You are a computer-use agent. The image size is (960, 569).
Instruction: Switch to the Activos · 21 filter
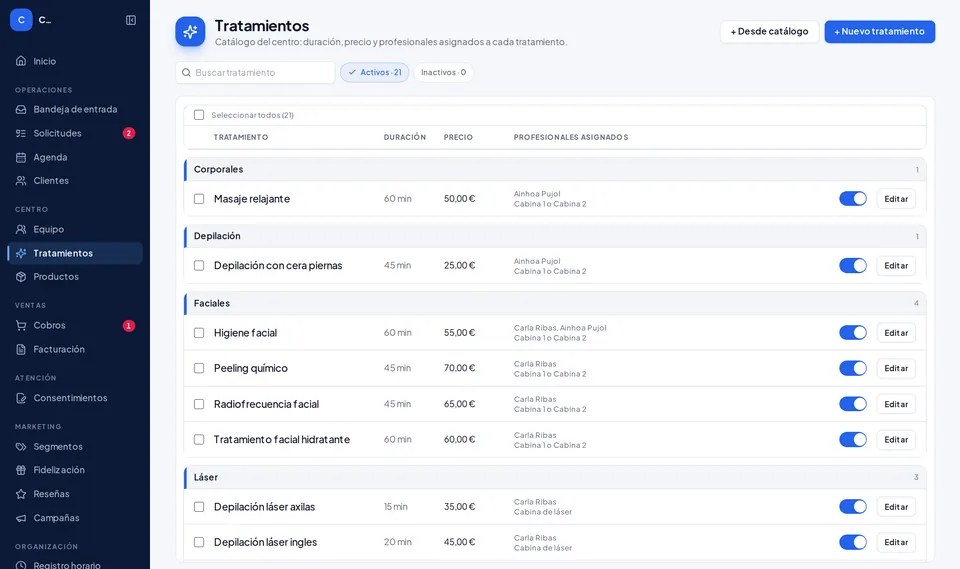375,72
